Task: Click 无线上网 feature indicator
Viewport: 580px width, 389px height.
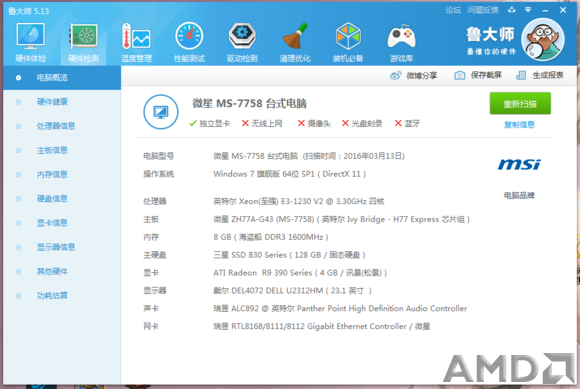Action: click(262, 123)
